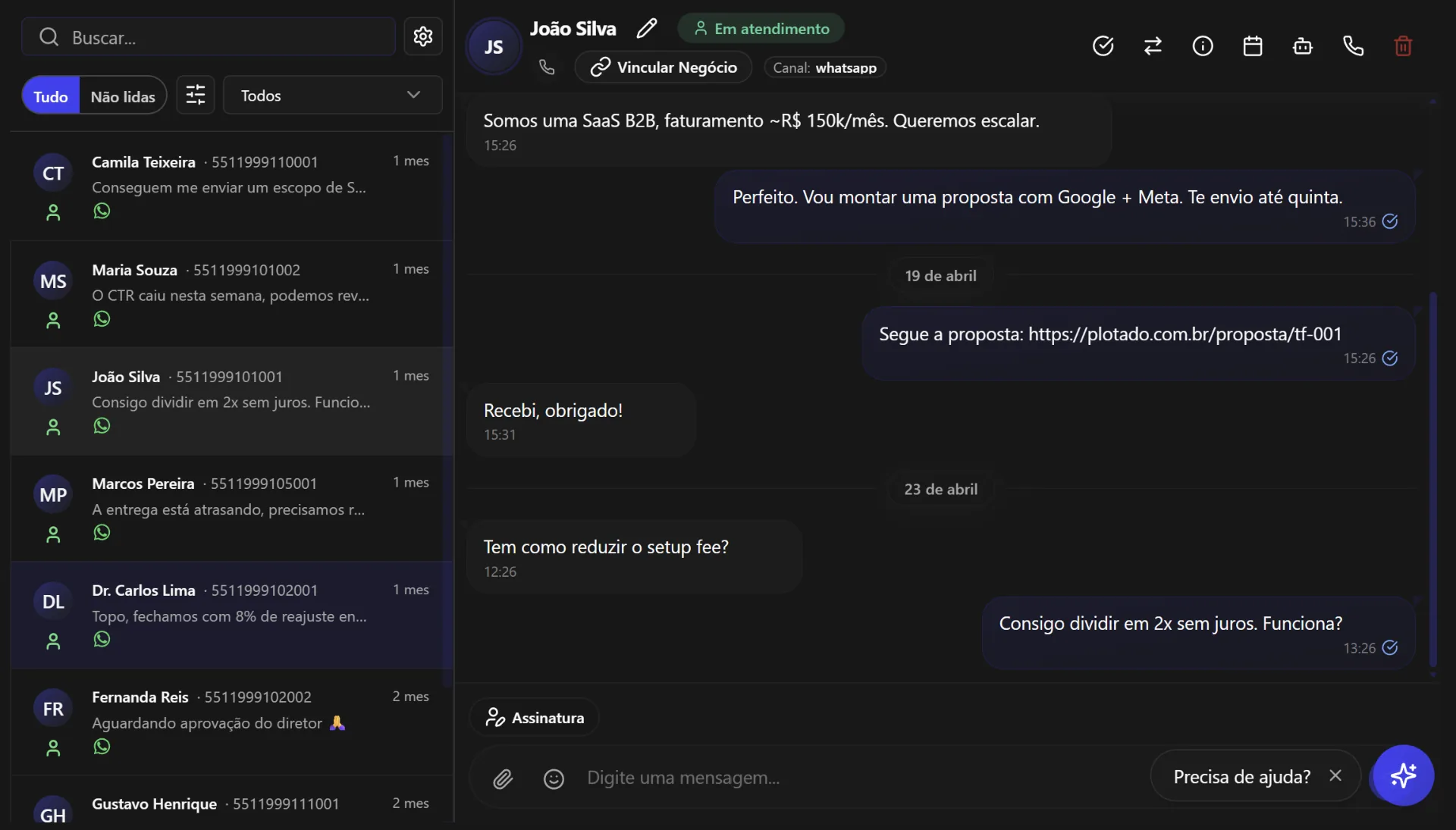Toggle the Assinatura button

(x=535, y=718)
